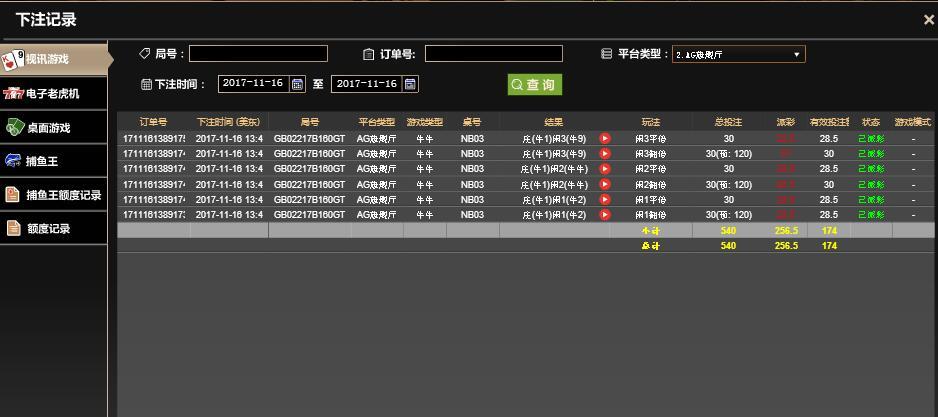This screenshot has width=938, height=417.
Task: Click the 总投注 column header
Action: pyautogui.click(x=728, y=122)
